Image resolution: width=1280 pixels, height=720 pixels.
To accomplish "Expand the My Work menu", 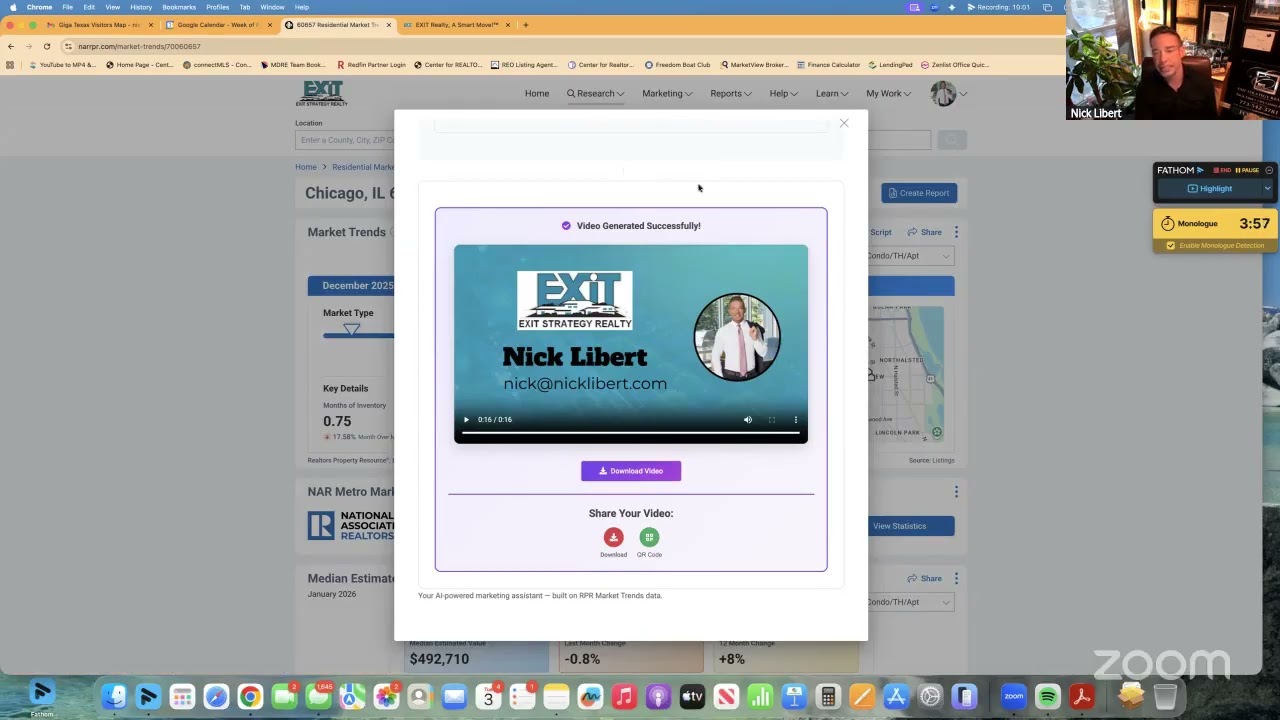I will click(x=888, y=93).
